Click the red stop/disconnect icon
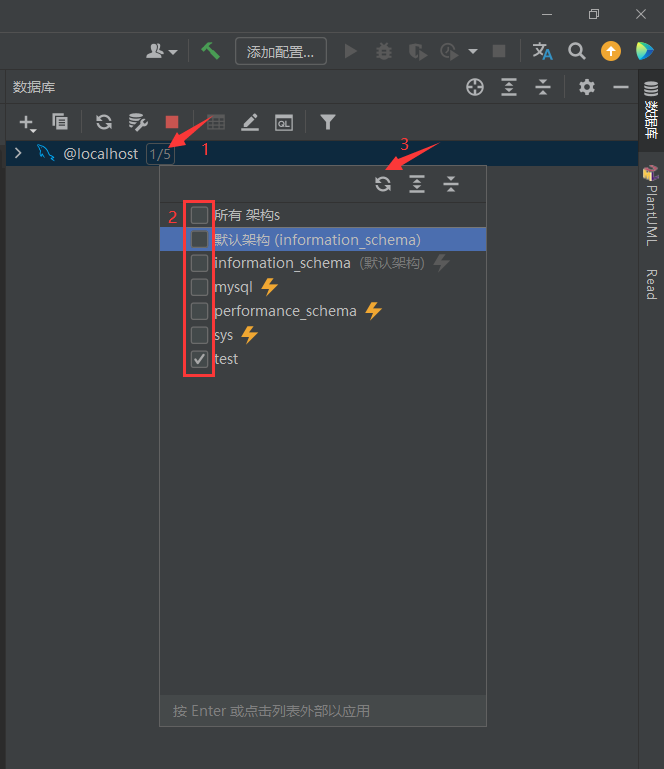This screenshot has width=664, height=769. click(x=172, y=122)
